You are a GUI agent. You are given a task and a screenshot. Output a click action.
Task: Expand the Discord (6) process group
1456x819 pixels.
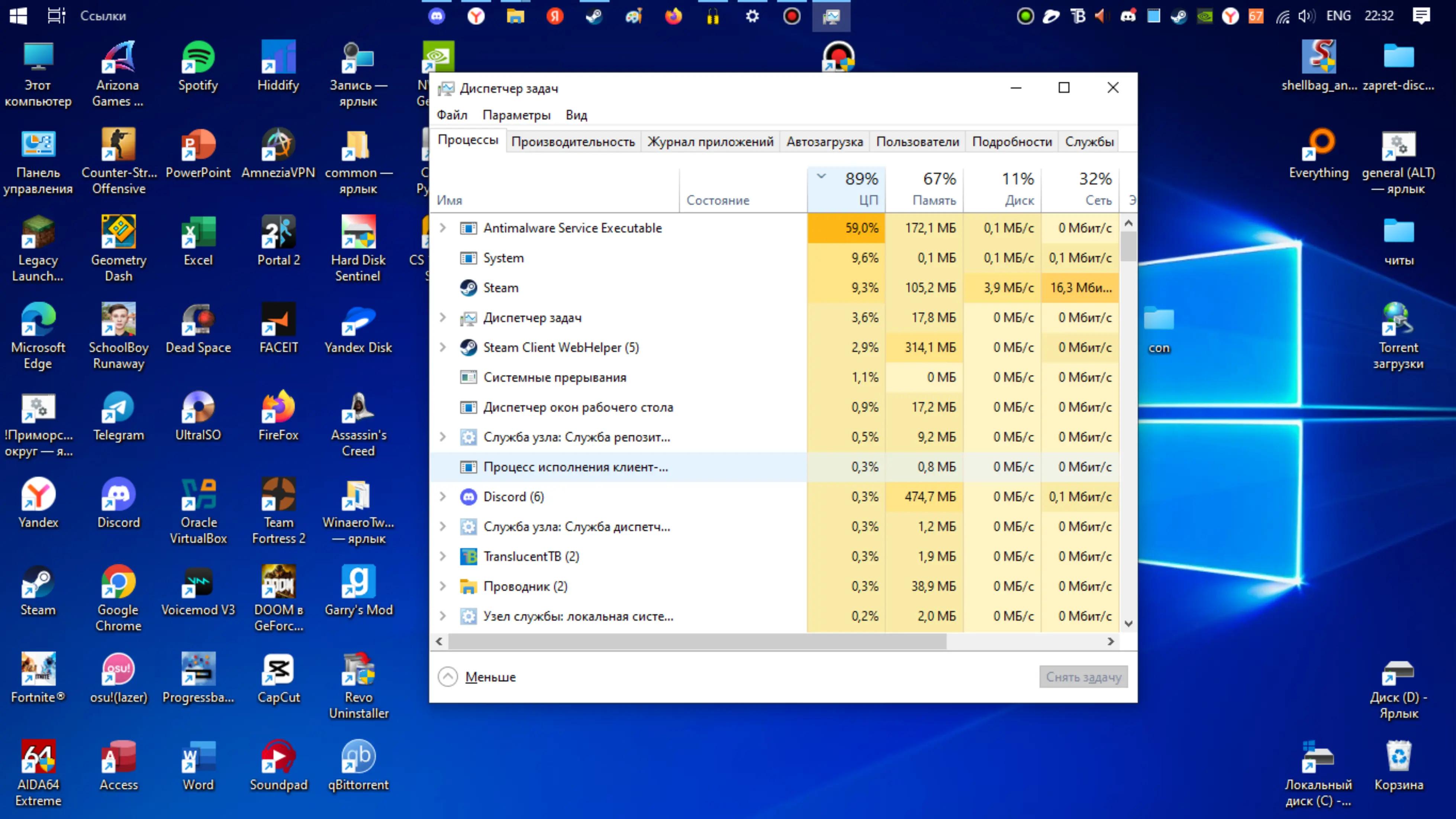pos(443,496)
